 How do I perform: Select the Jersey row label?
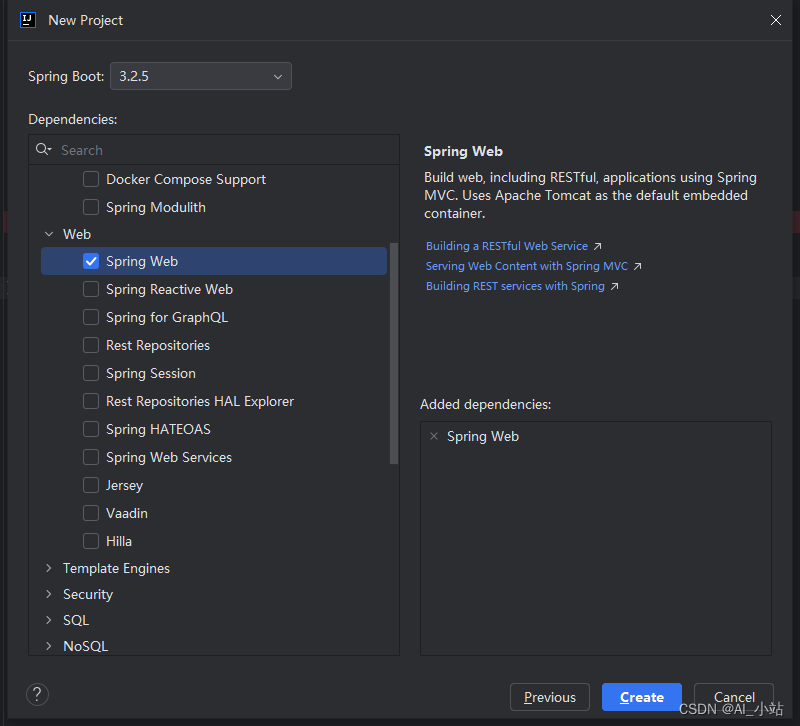124,485
